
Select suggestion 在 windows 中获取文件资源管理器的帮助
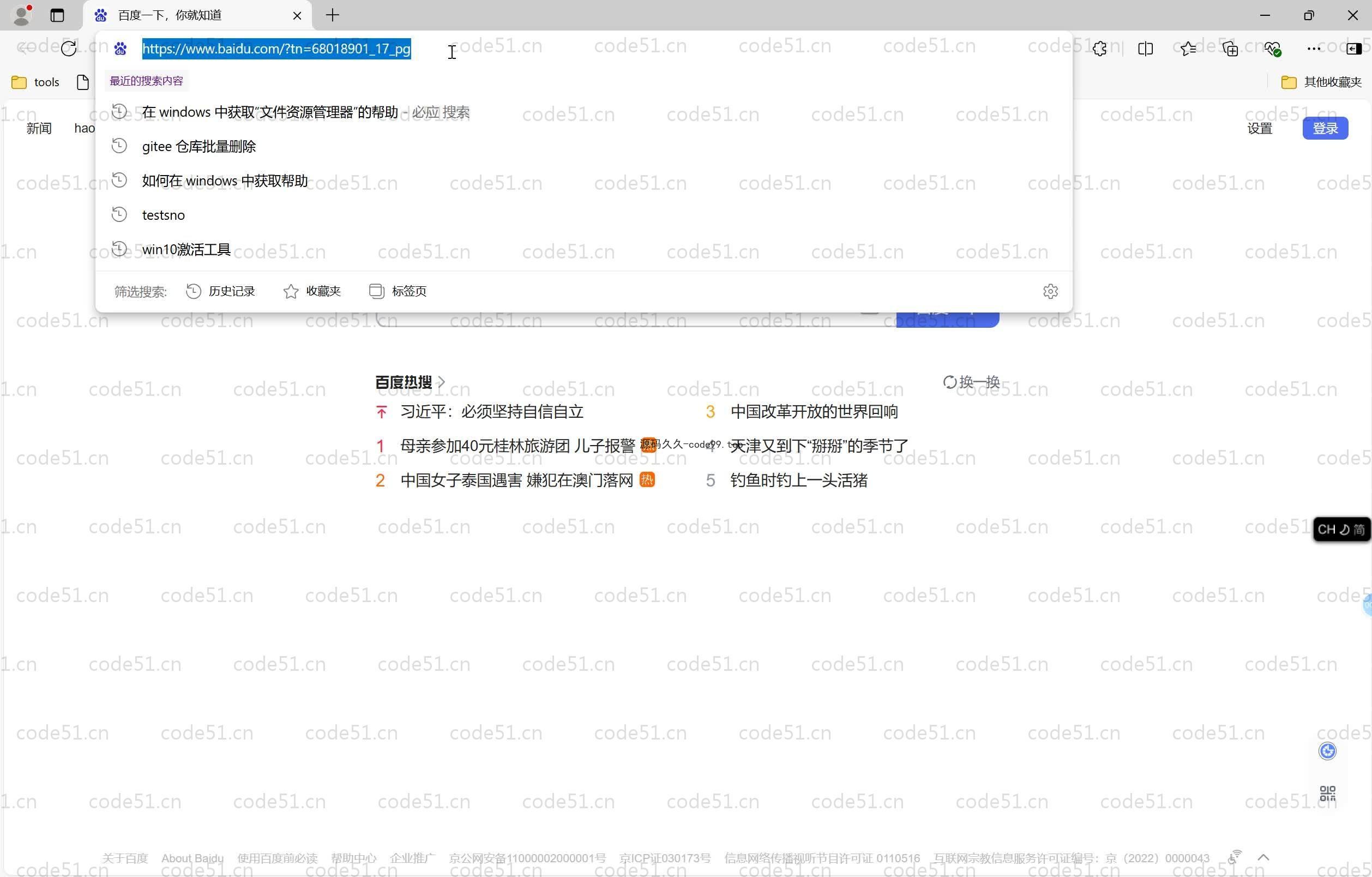[x=583, y=112]
